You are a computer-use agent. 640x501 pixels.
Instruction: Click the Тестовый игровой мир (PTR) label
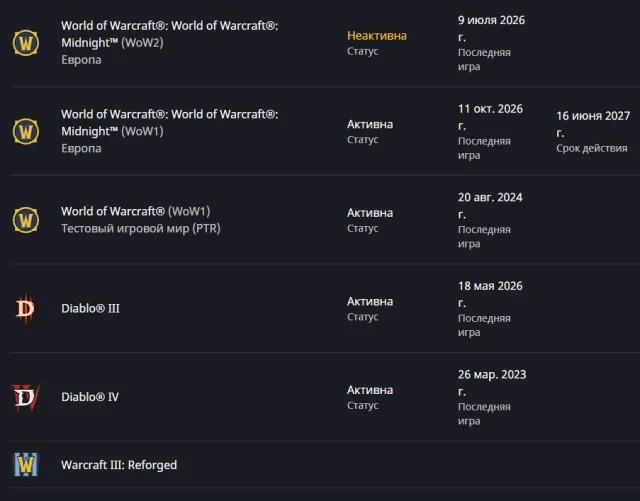tap(141, 228)
